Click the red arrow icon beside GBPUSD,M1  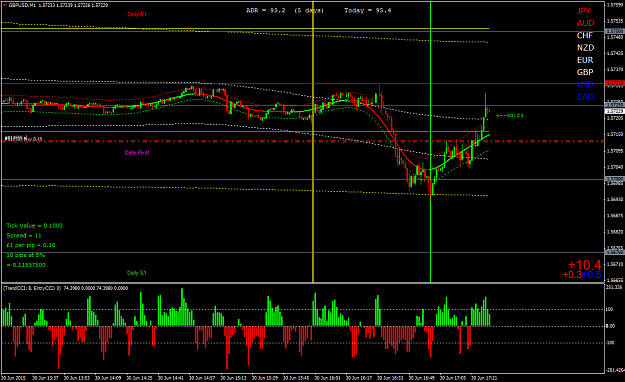click(x=4, y=5)
